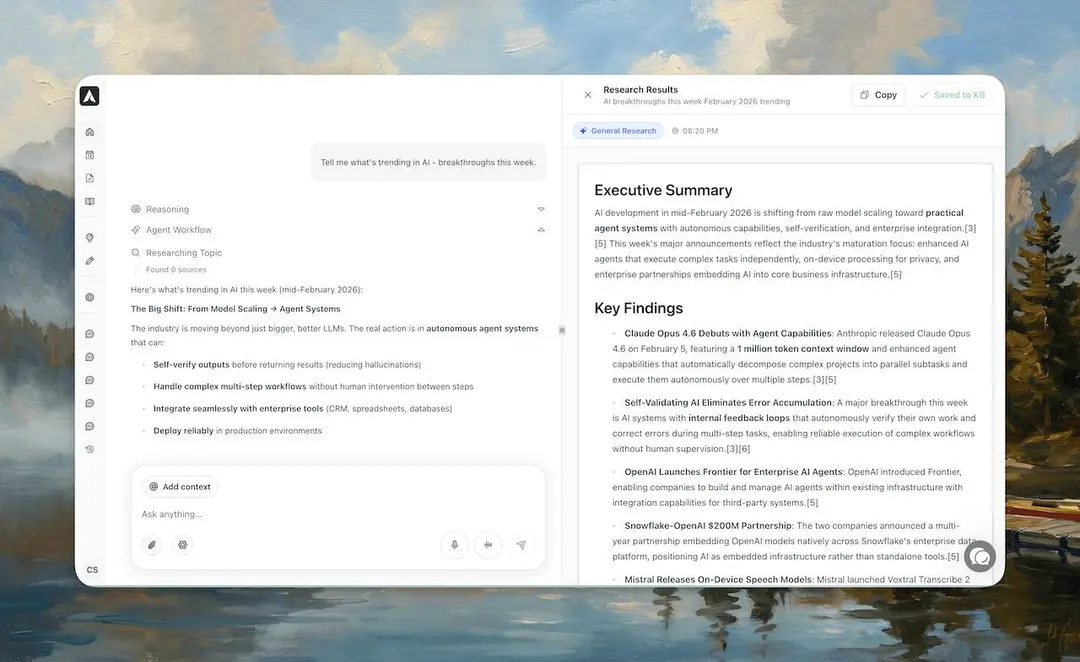Open the topmost chat bubble in sidebar
This screenshot has height=662, width=1080.
90,334
